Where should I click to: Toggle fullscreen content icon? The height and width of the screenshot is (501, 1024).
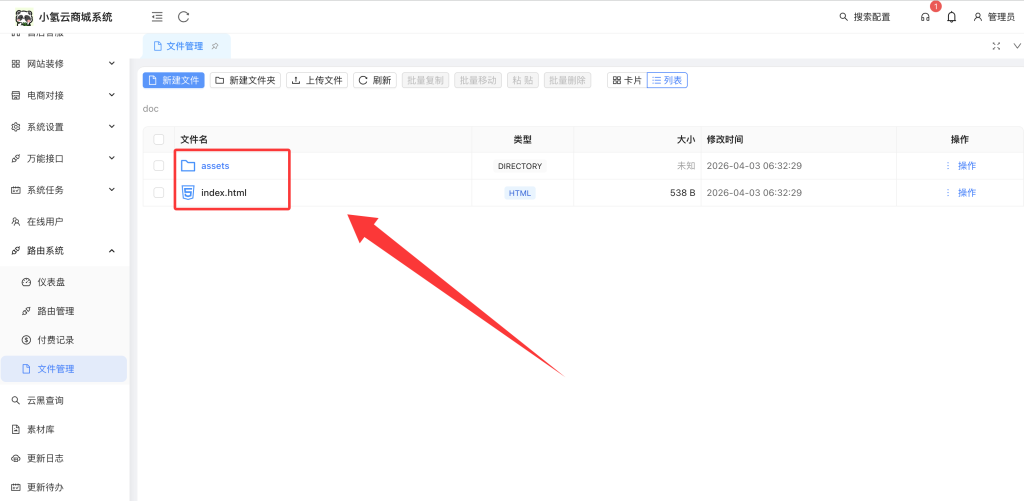tap(996, 46)
